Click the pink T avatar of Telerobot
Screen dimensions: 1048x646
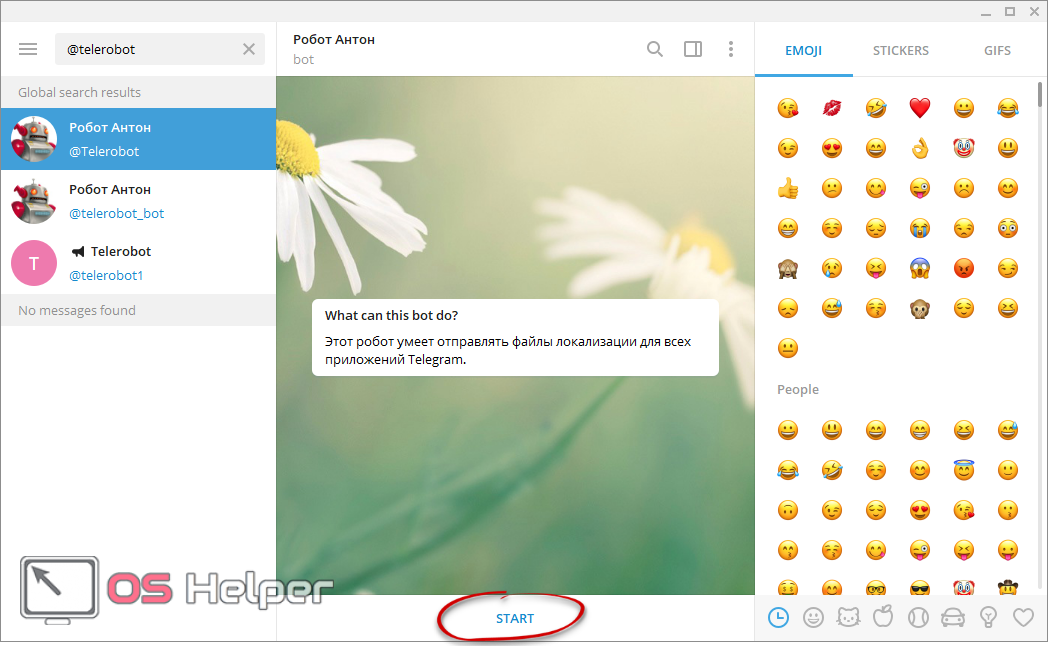[33, 263]
